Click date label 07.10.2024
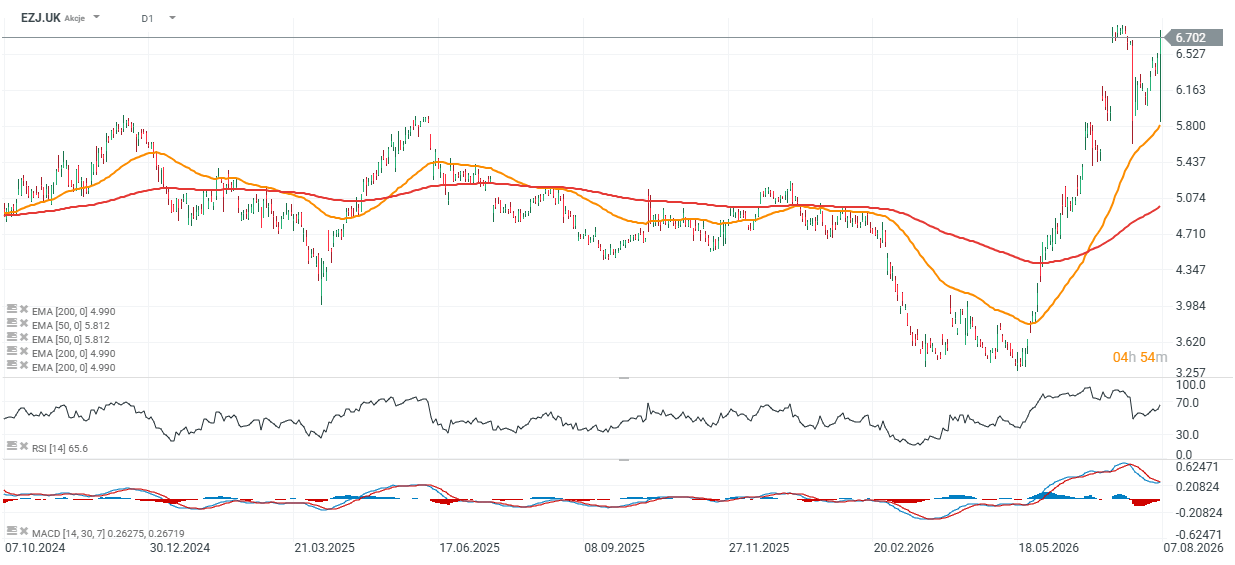Screen dimensions: 1235x565 (x=35, y=548)
